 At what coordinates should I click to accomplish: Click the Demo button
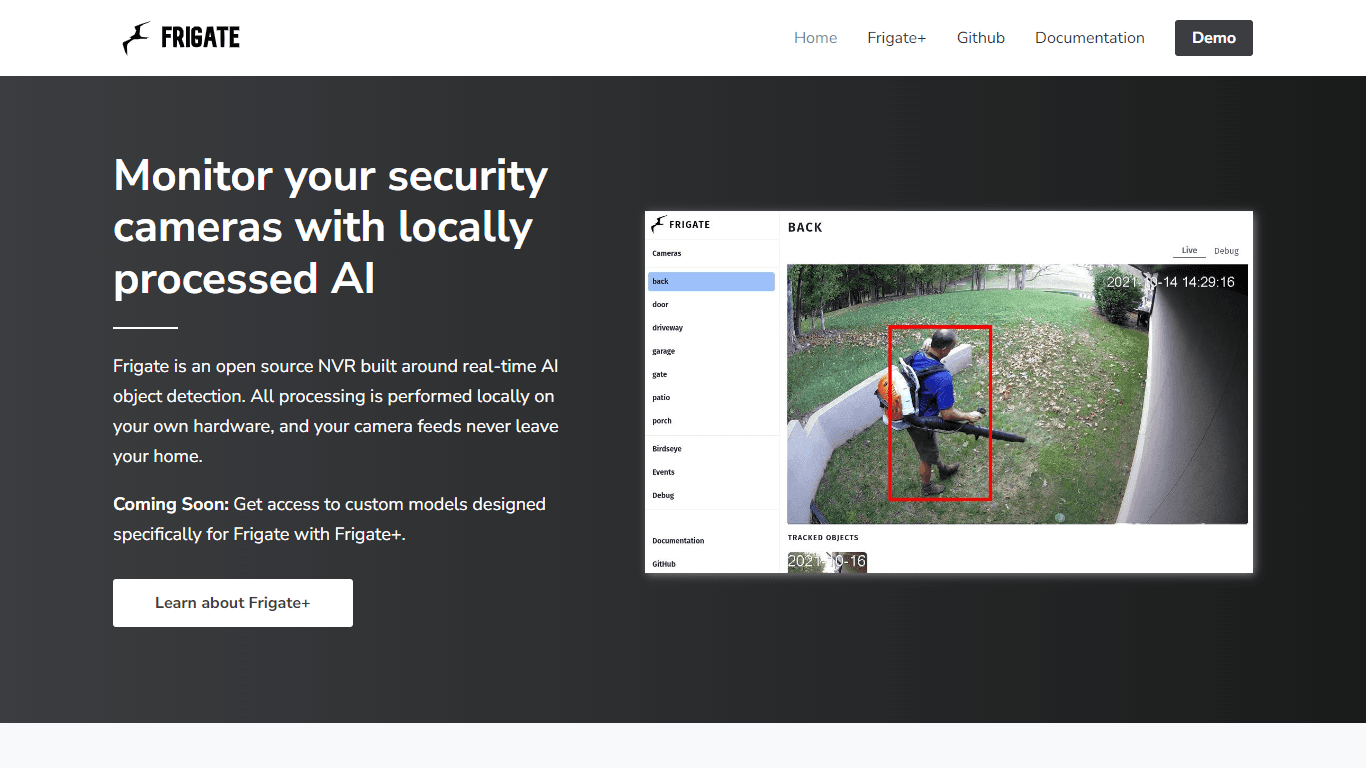coord(1213,38)
